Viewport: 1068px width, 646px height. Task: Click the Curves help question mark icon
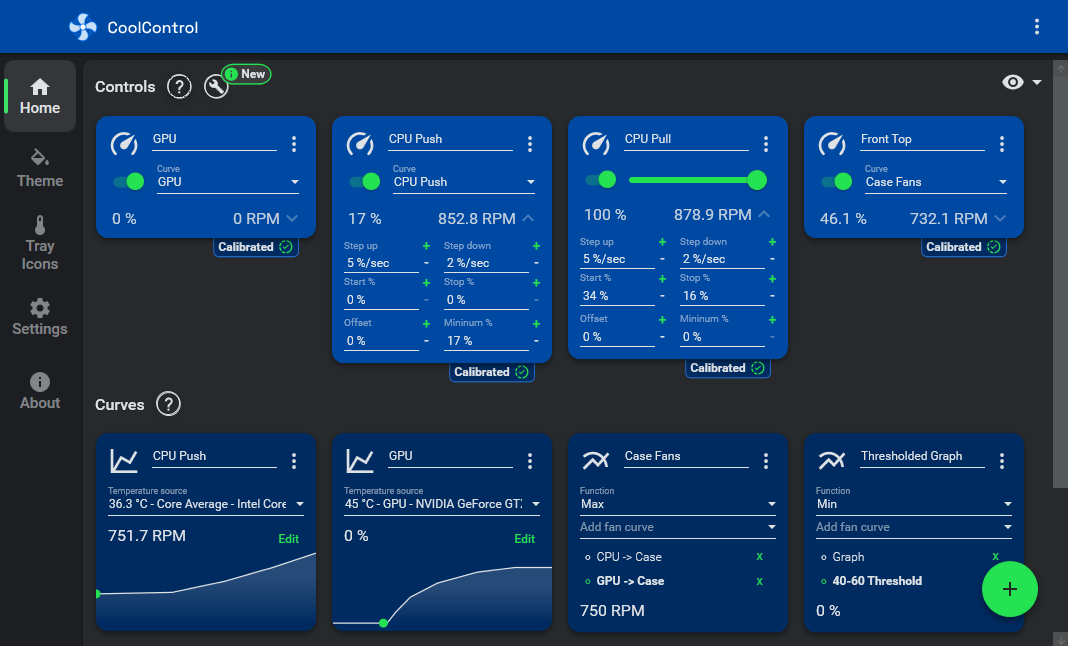(x=168, y=404)
